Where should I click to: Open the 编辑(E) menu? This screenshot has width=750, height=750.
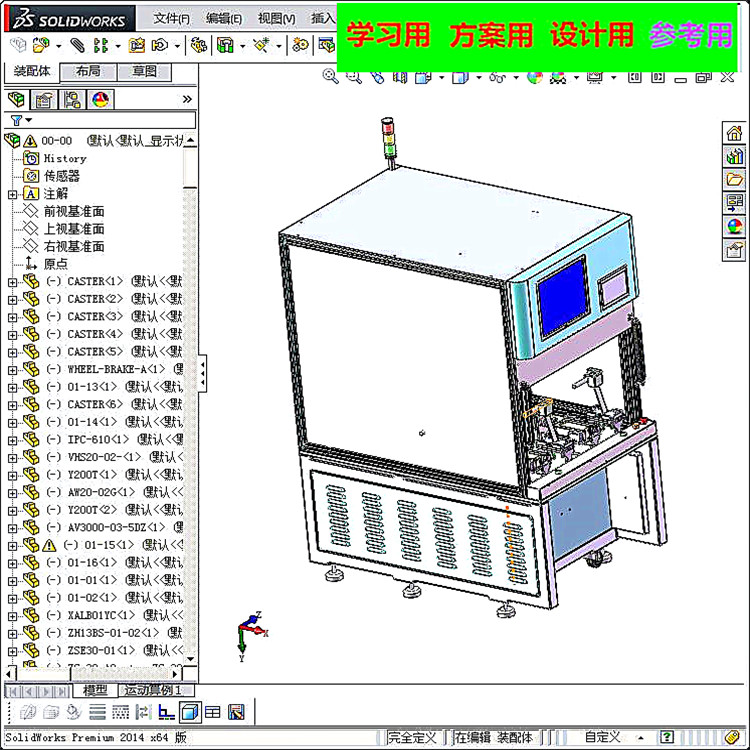click(x=224, y=19)
